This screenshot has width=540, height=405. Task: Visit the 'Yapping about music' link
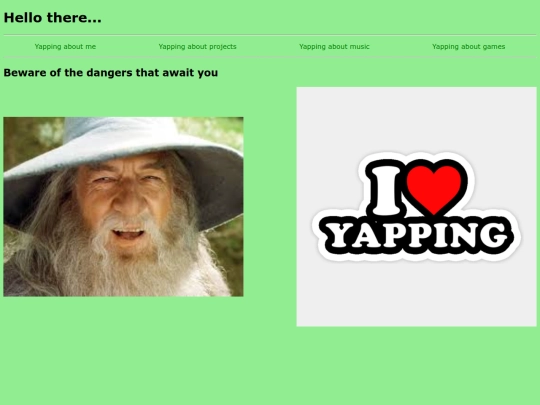[x=334, y=46]
